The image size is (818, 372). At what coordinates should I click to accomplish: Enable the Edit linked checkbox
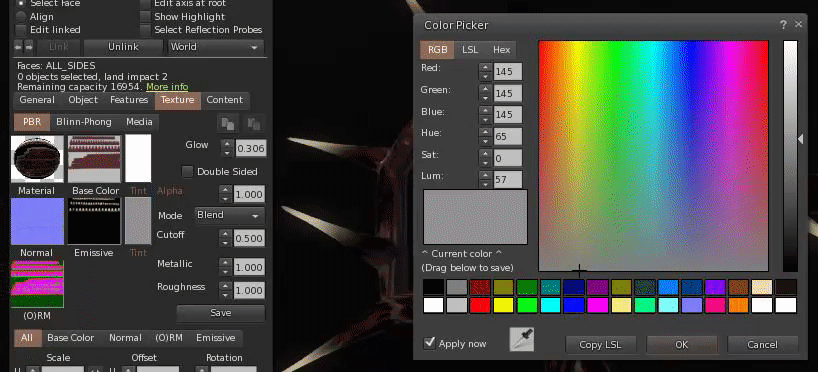[x=21, y=30]
